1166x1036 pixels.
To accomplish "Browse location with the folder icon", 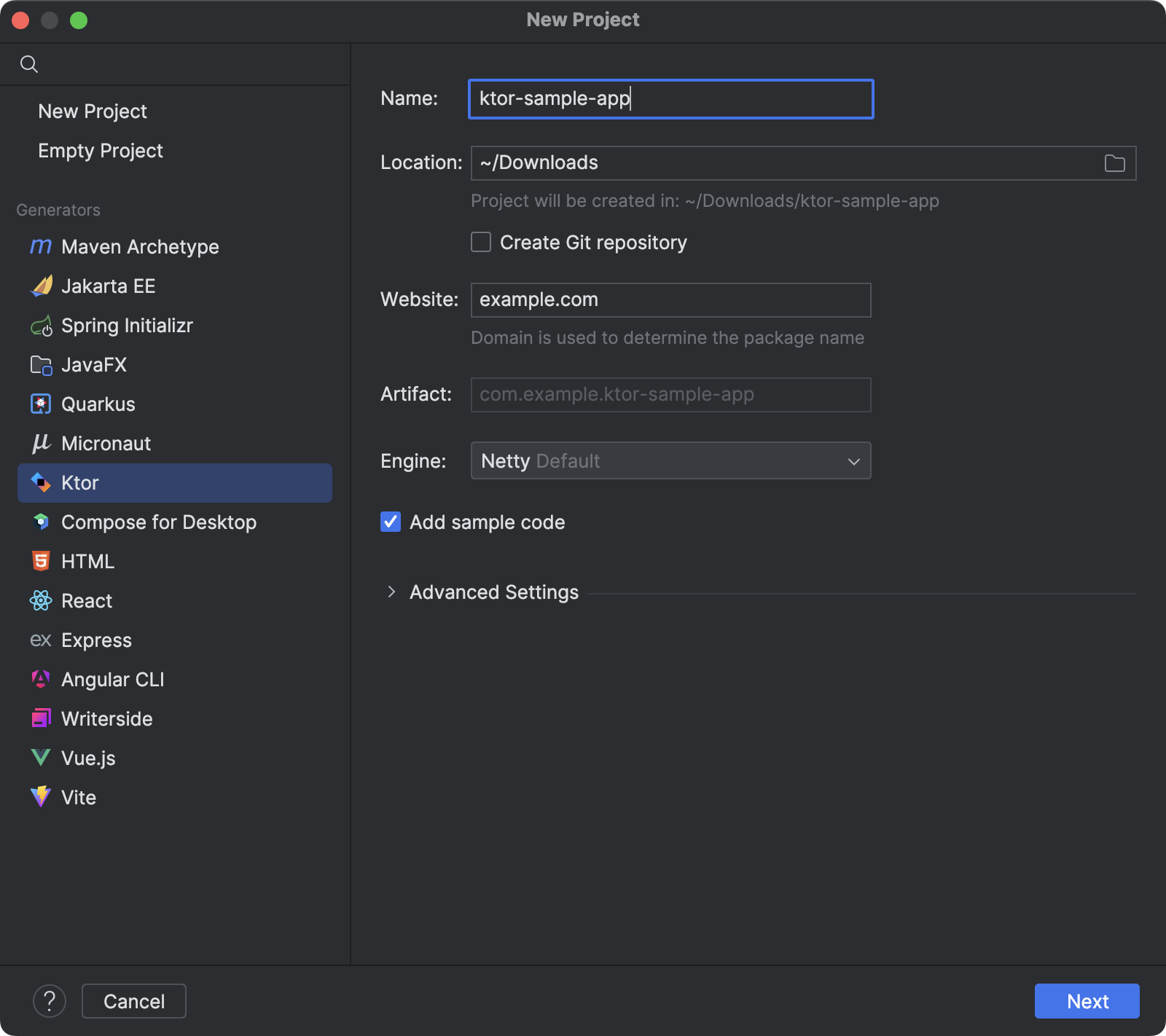I will 1115,163.
